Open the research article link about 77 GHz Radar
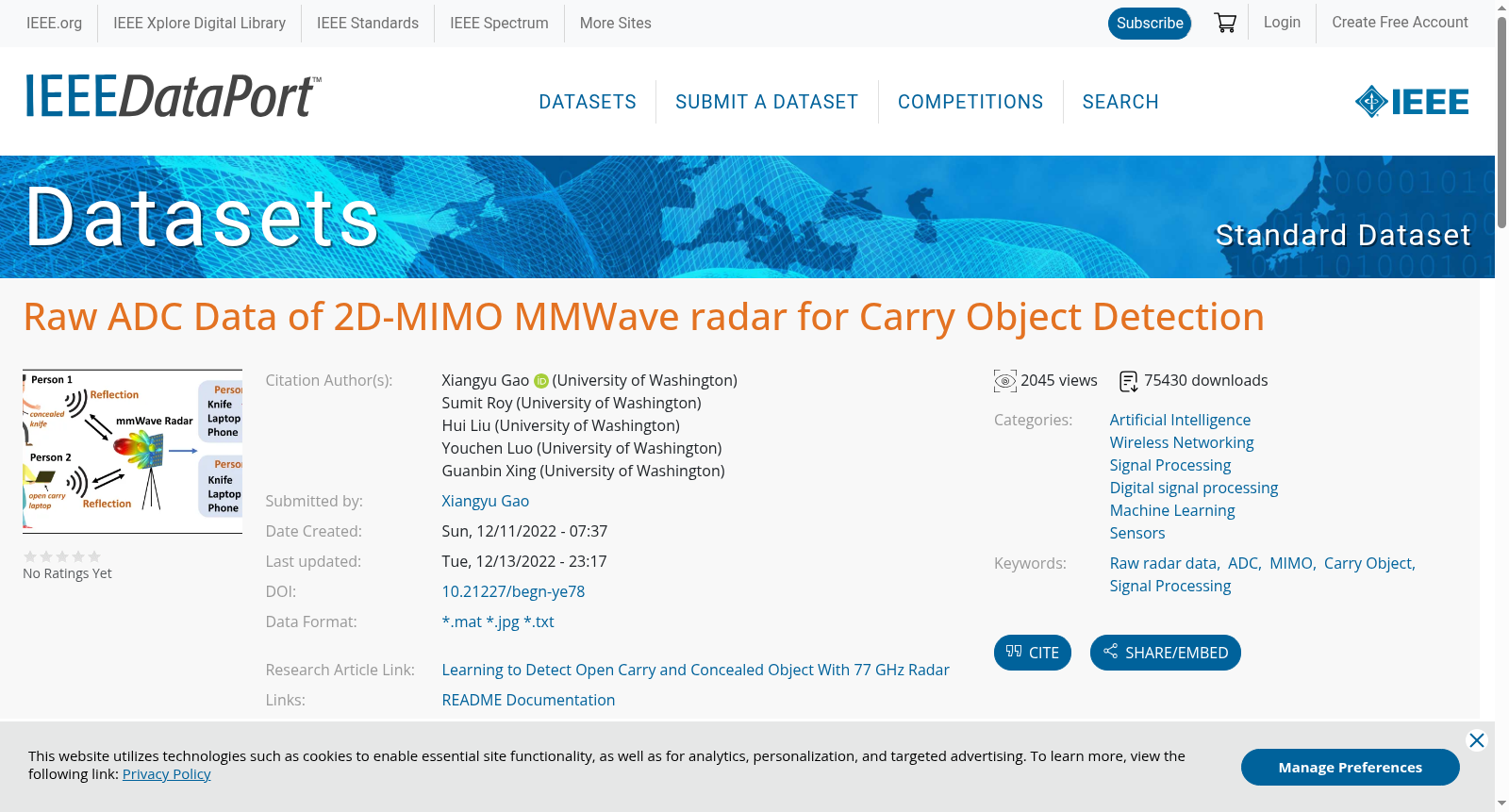Viewport: 1509px width, 812px height. click(695, 671)
